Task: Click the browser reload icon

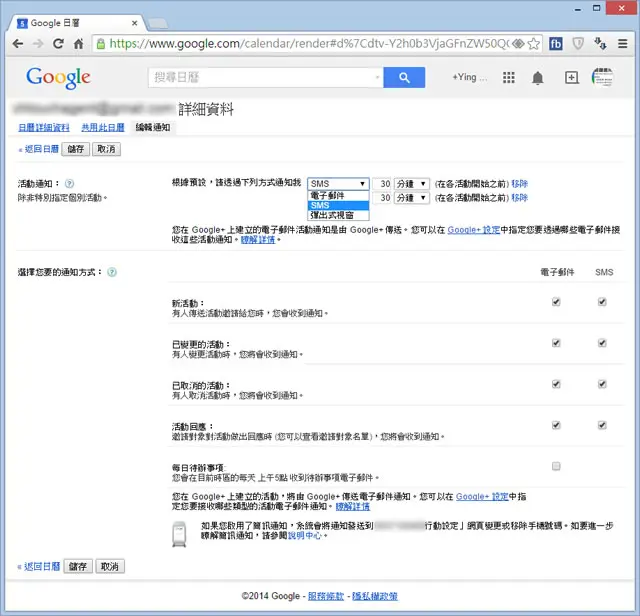Action: [x=58, y=43]
